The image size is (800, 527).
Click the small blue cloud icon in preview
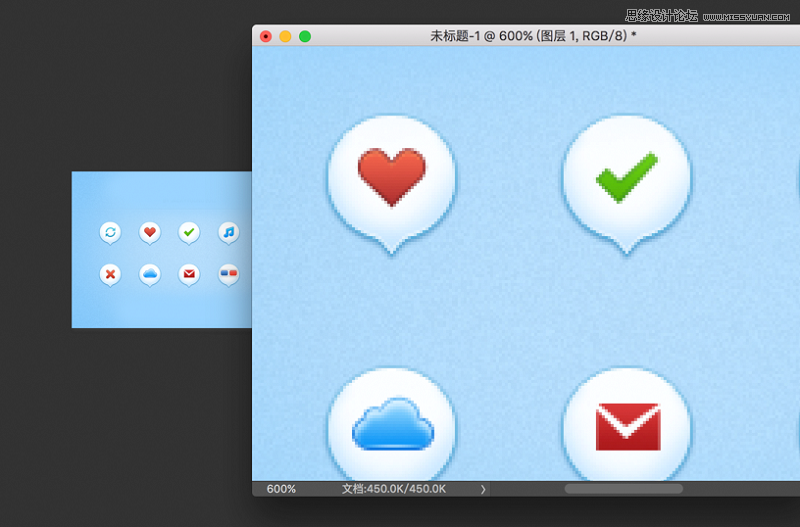coord(150,272)
